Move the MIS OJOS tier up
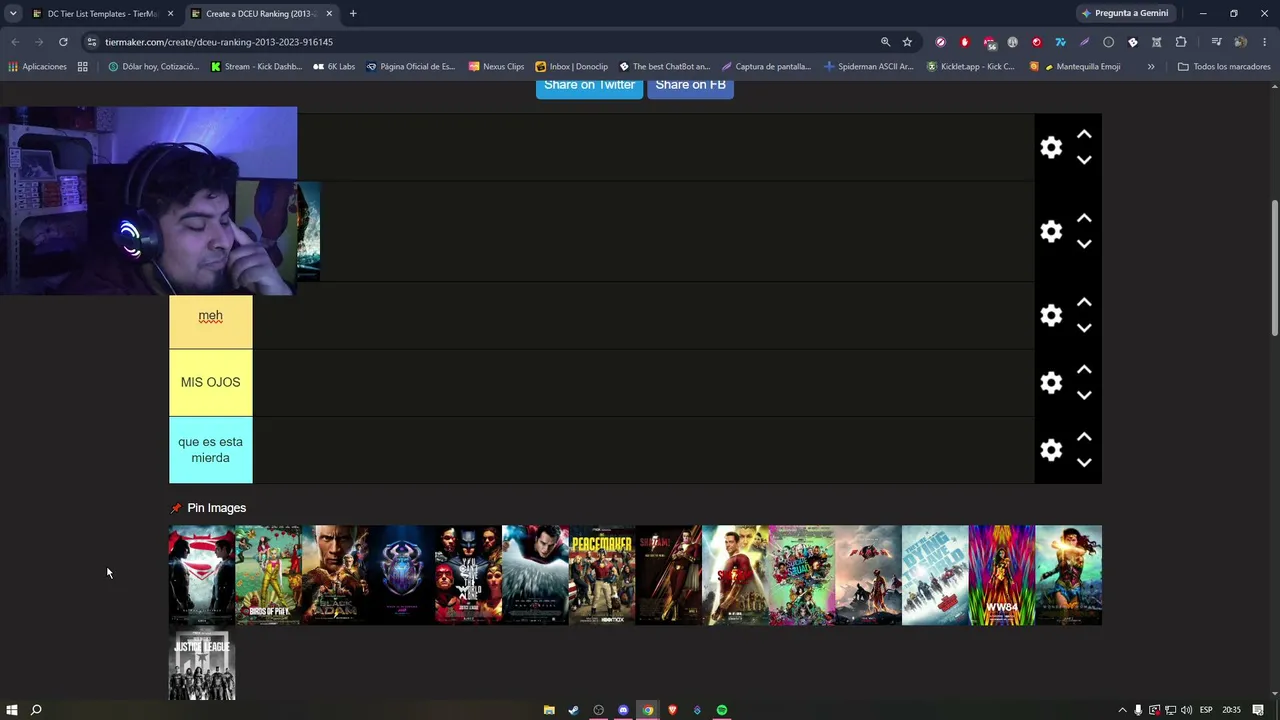The height and width of the screenshot is (720, 1280). pos(1084,370)
